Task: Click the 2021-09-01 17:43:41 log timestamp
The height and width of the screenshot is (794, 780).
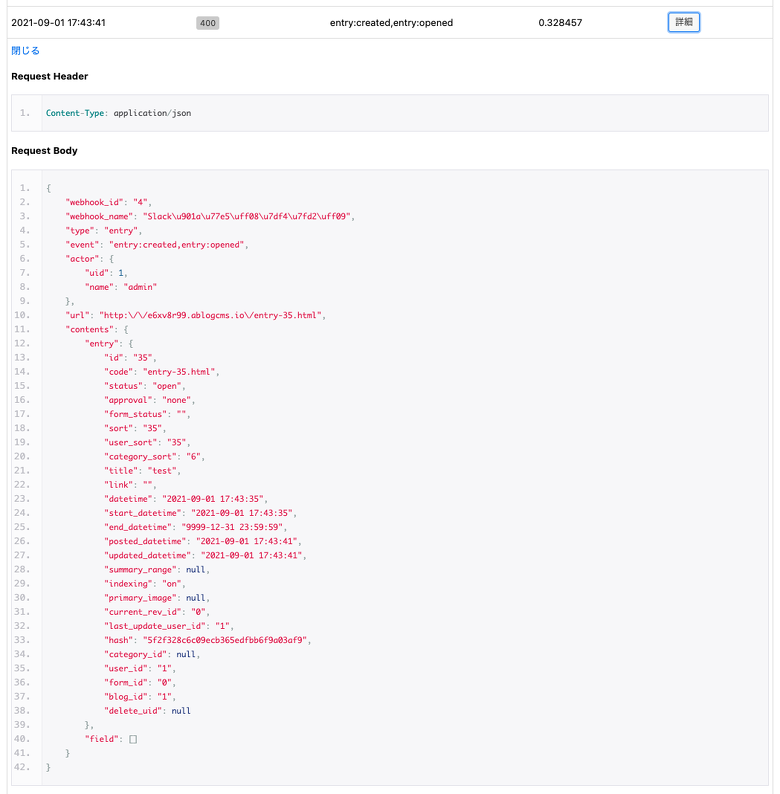Action: point(58,22)
